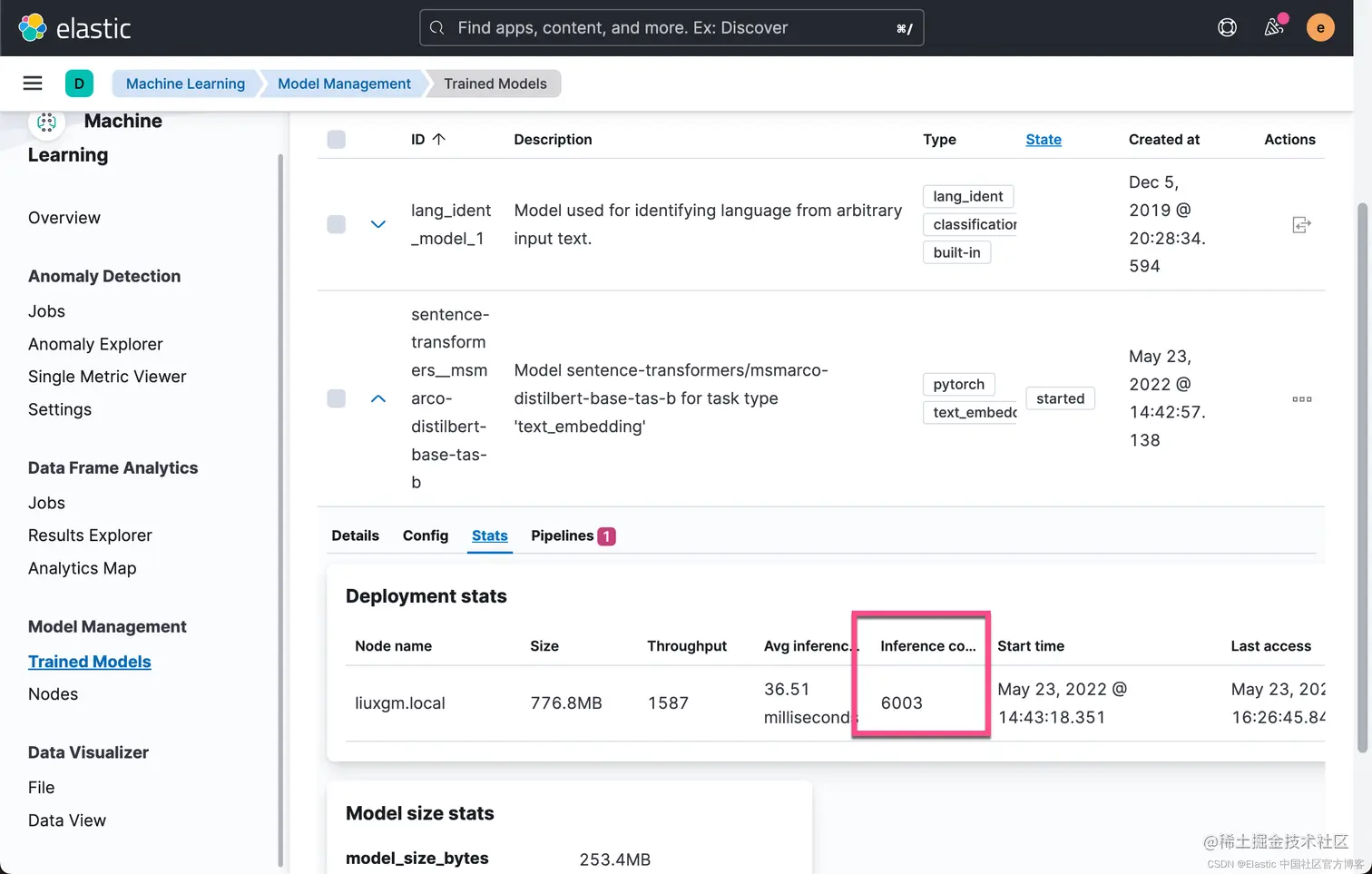1372x874 pixels.
Task: Click the liuxgm.local node name cell
Action: tap(400, 703)
